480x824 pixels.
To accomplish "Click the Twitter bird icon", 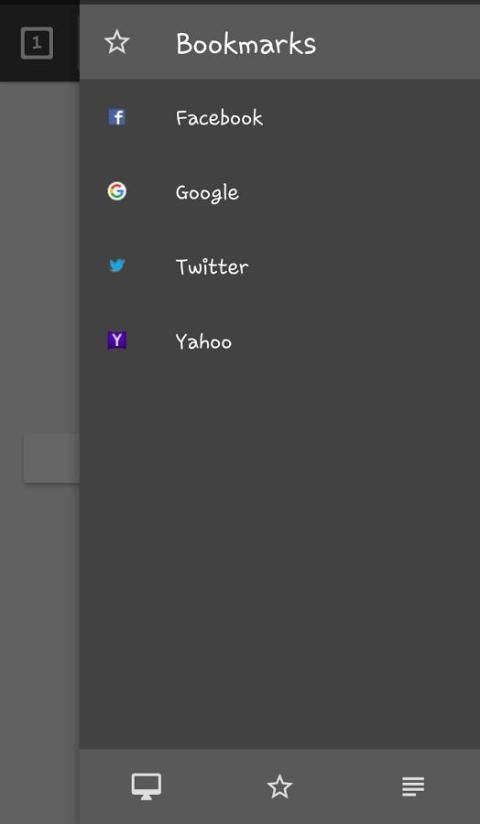I will coord(117,266).
